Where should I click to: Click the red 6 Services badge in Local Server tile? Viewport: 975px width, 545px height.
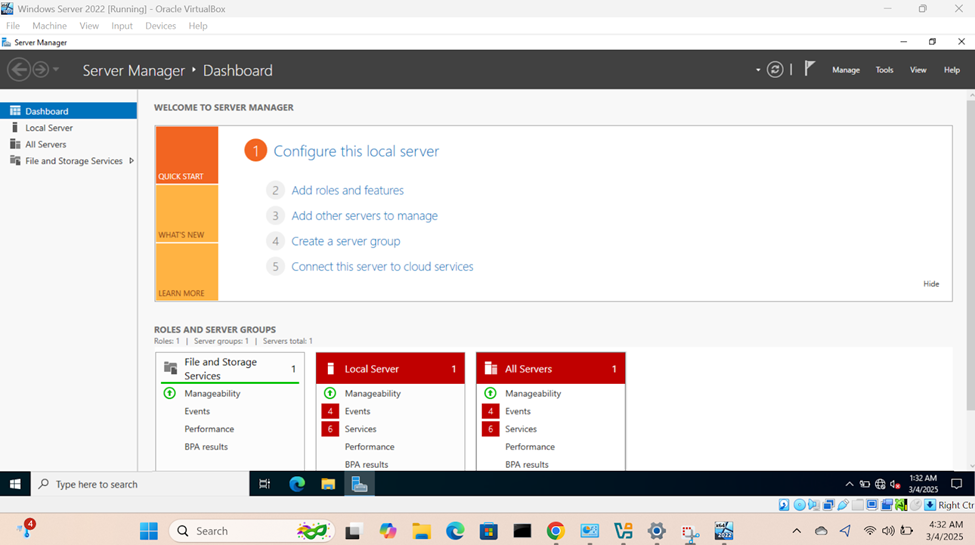330,429
